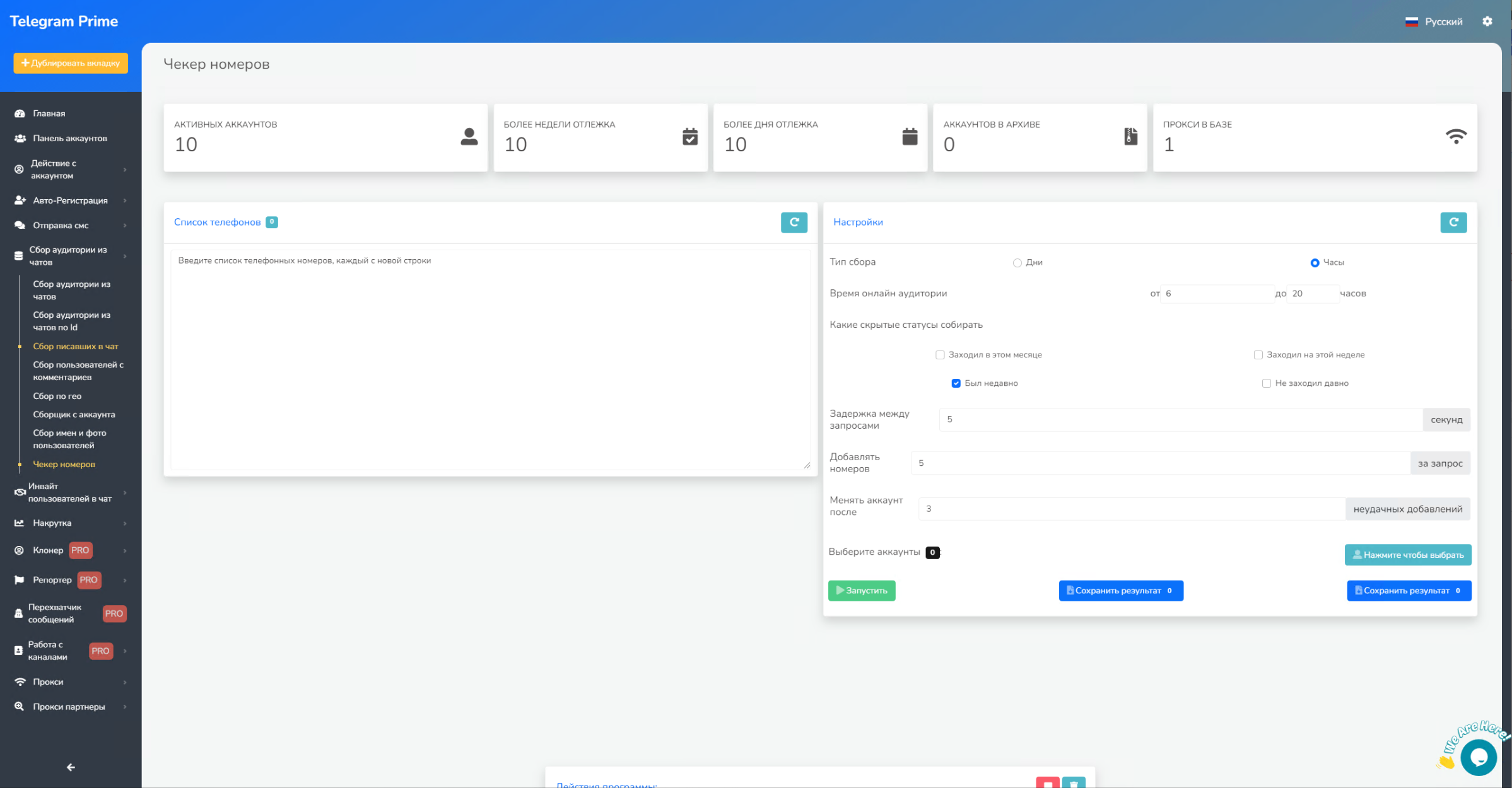Viewport: 1512px width, 788px height.
Task: Select the Дни radio button
Action: tap(1017, 262)
